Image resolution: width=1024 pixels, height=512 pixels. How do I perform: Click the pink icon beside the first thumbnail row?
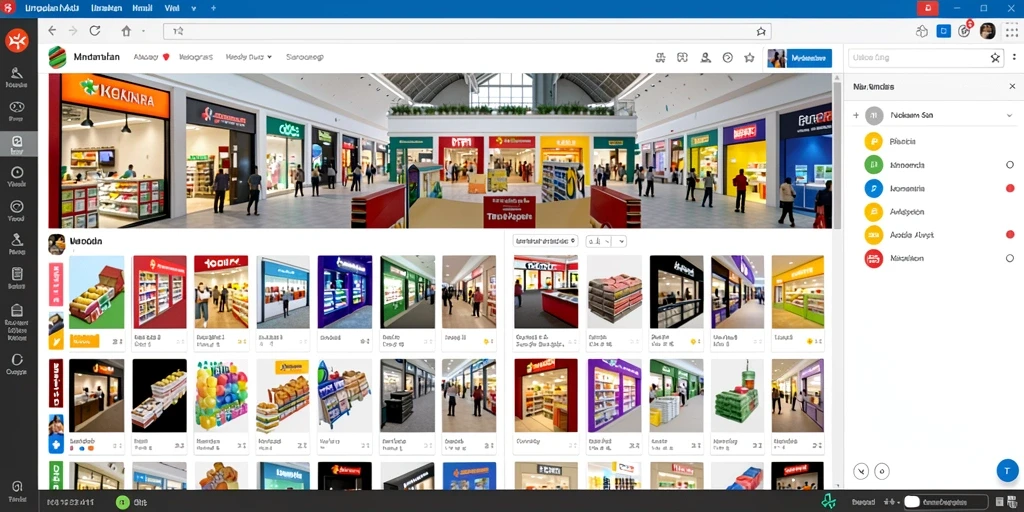[x=56, y=284]
